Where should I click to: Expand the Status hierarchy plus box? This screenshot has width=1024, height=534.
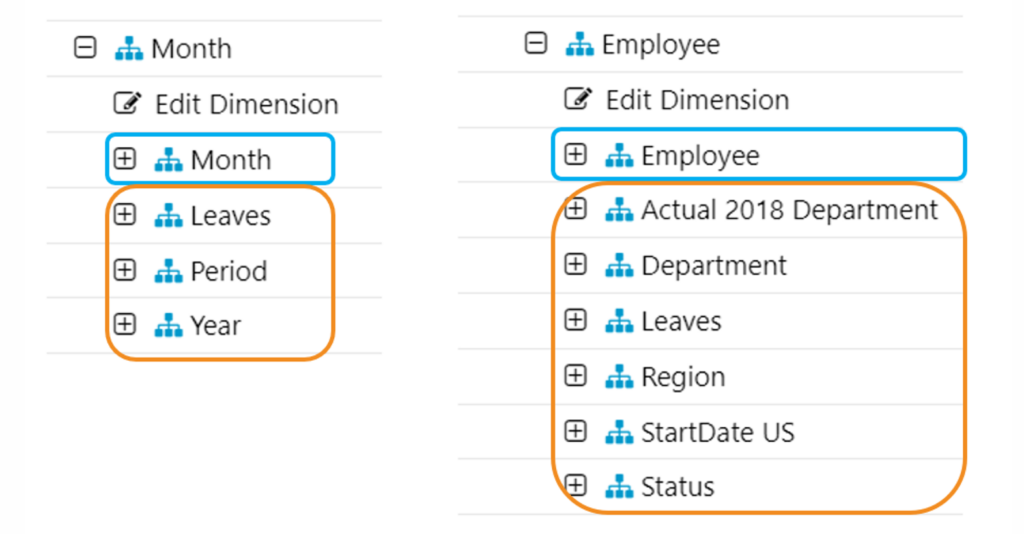pos(575,487)
